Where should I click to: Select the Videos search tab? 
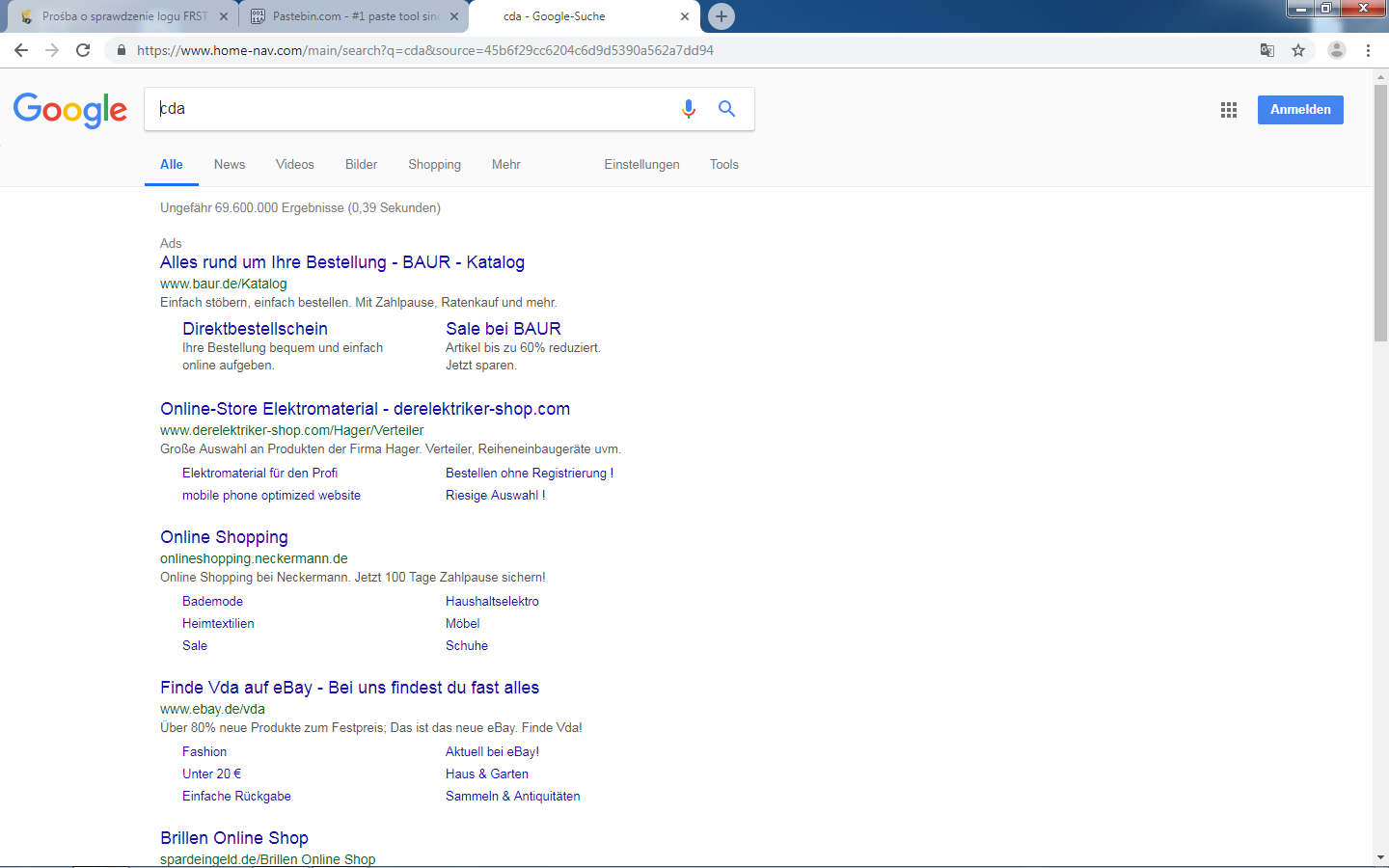pyautogui.click(x=295, y=164)
